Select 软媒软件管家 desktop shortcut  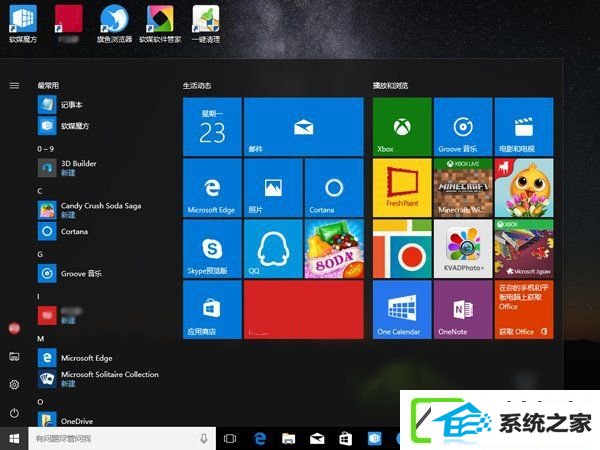point(160,24)
